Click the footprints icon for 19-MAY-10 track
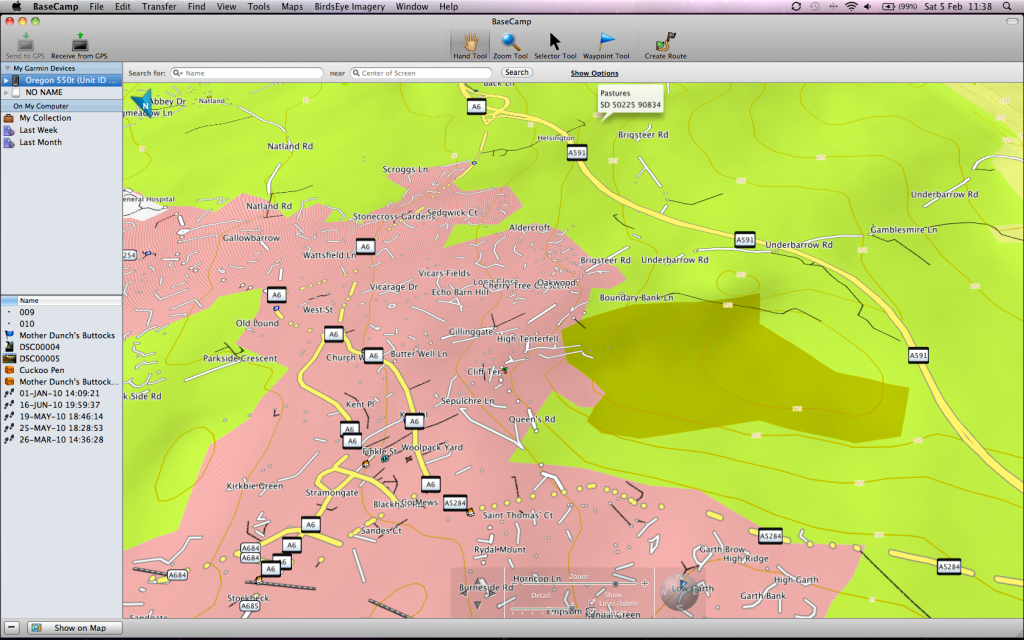1024x640 pixels. click(x=9, y=416)
